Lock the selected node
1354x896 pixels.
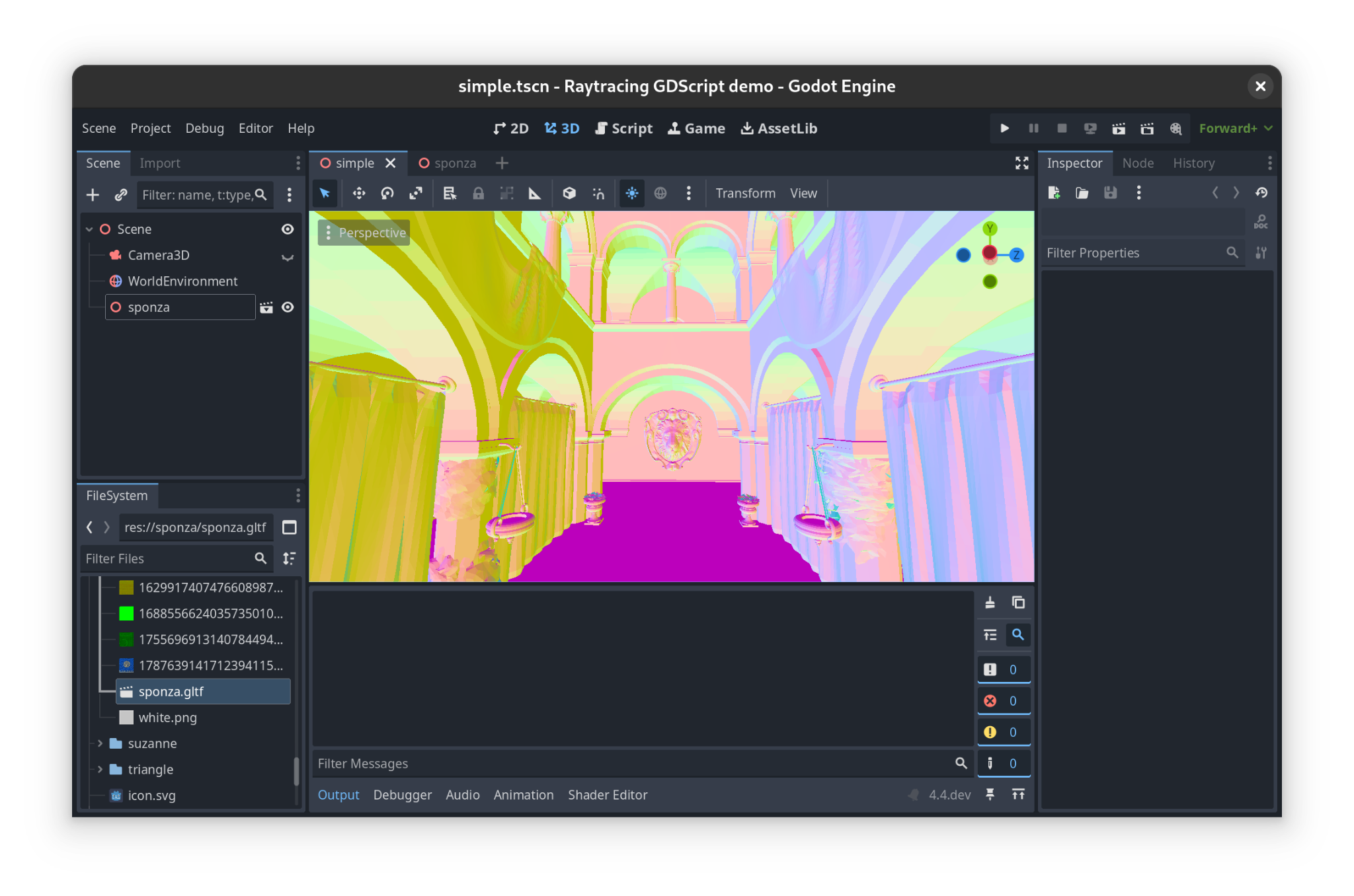click(478, 194)
